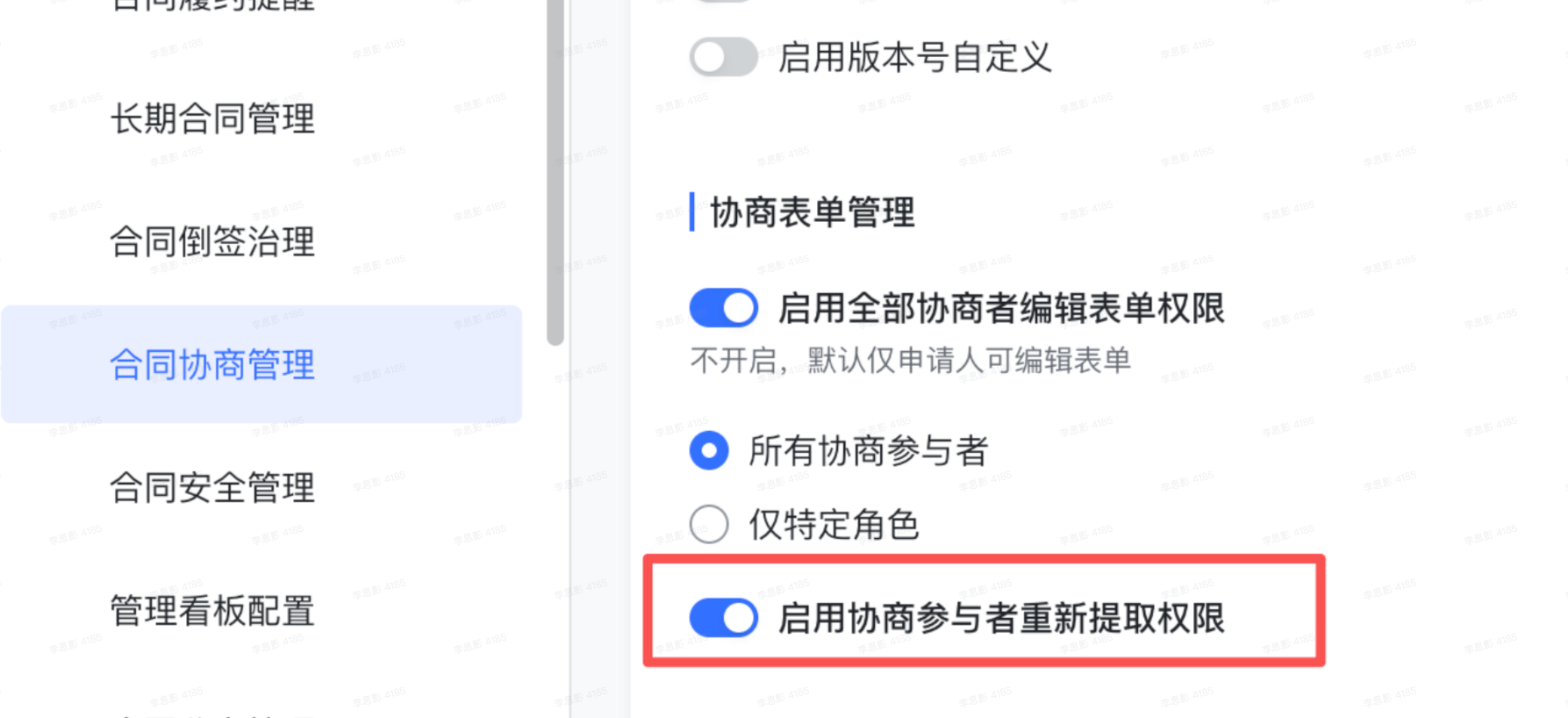Viewport: 1568px width, 718px height.
Task: Choose the 仅特定角色 option
Action: pos(707,524)
